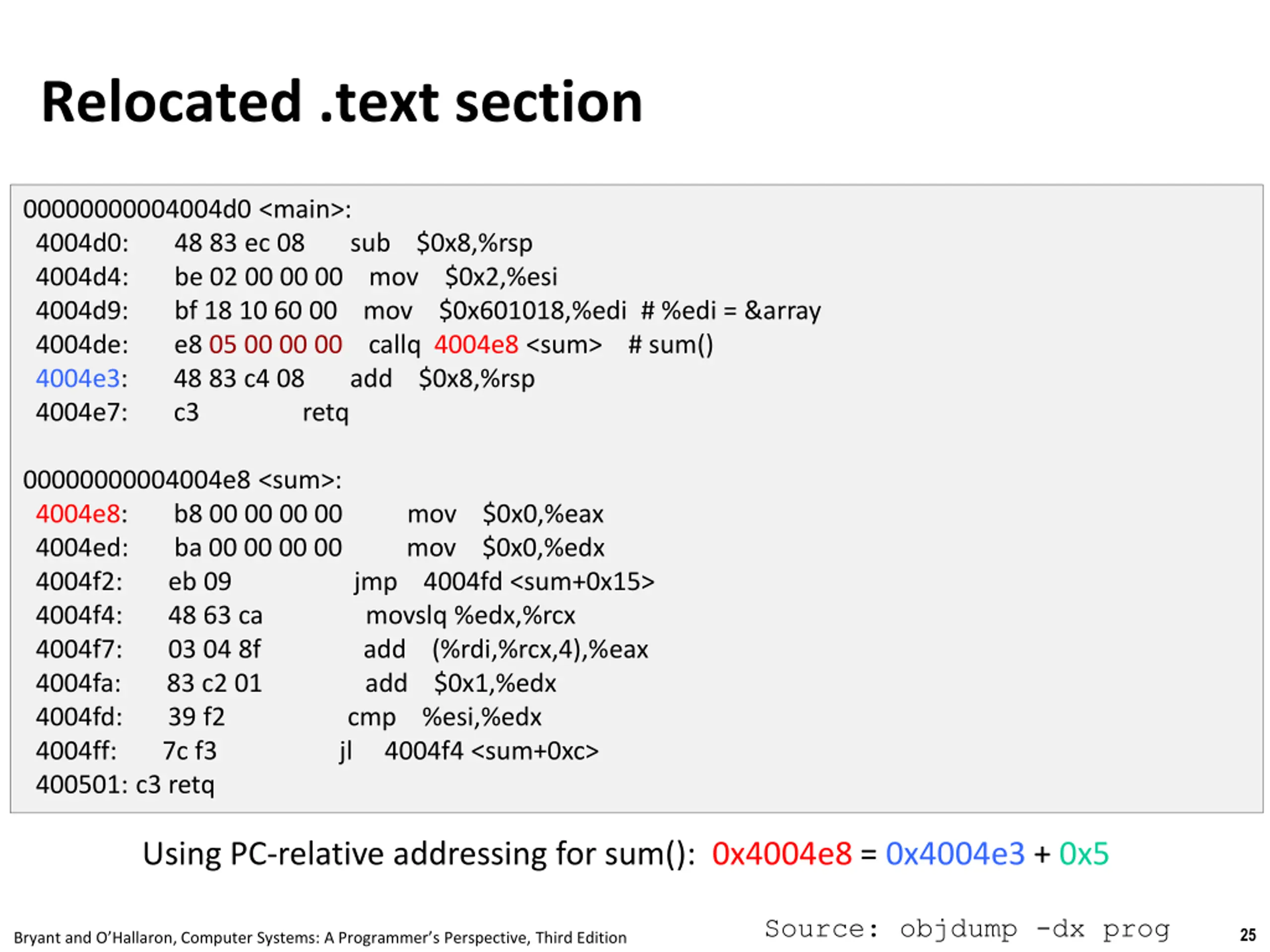The width and height of the screenshot is (1270, 952).
Task: Click the bytes "7c f3"
Action: 190,751
